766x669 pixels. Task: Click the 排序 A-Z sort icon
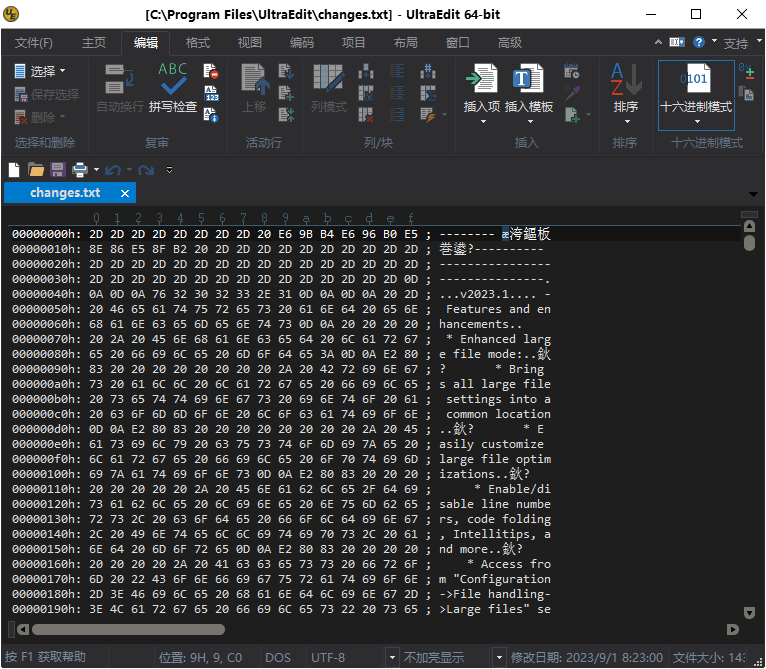pyautogui.click(x=626, y=79)
